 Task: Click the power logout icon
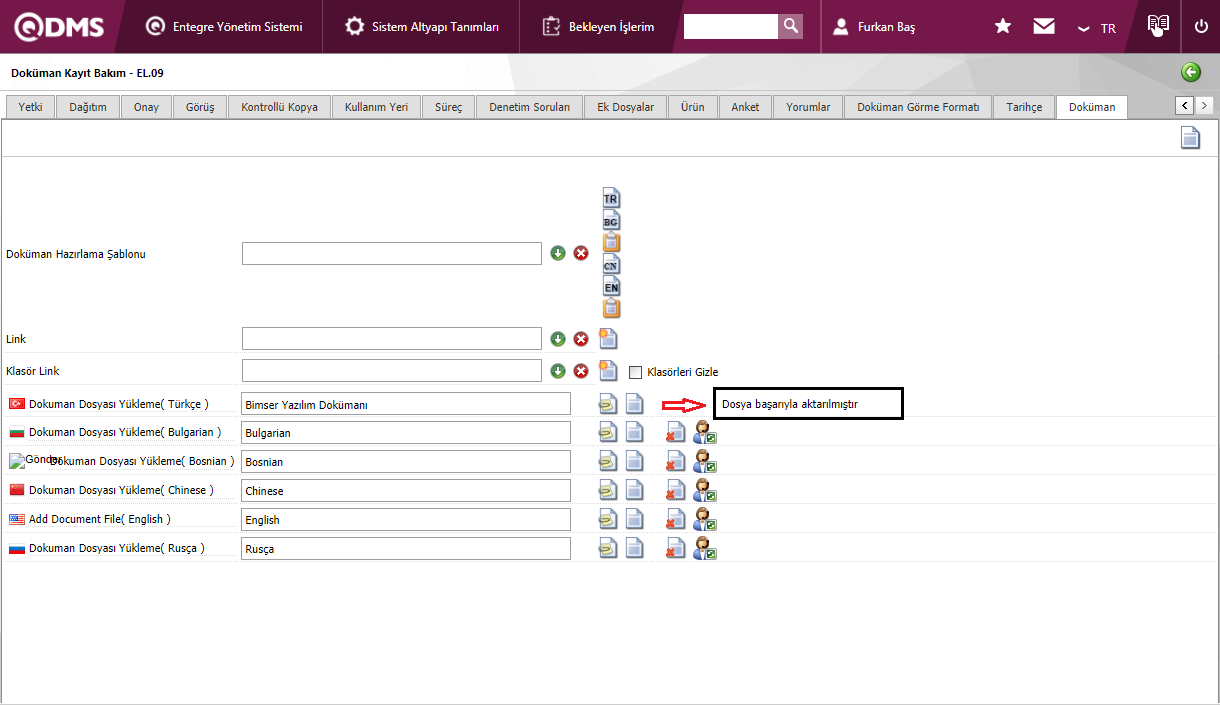click(x=1201, y=27)
